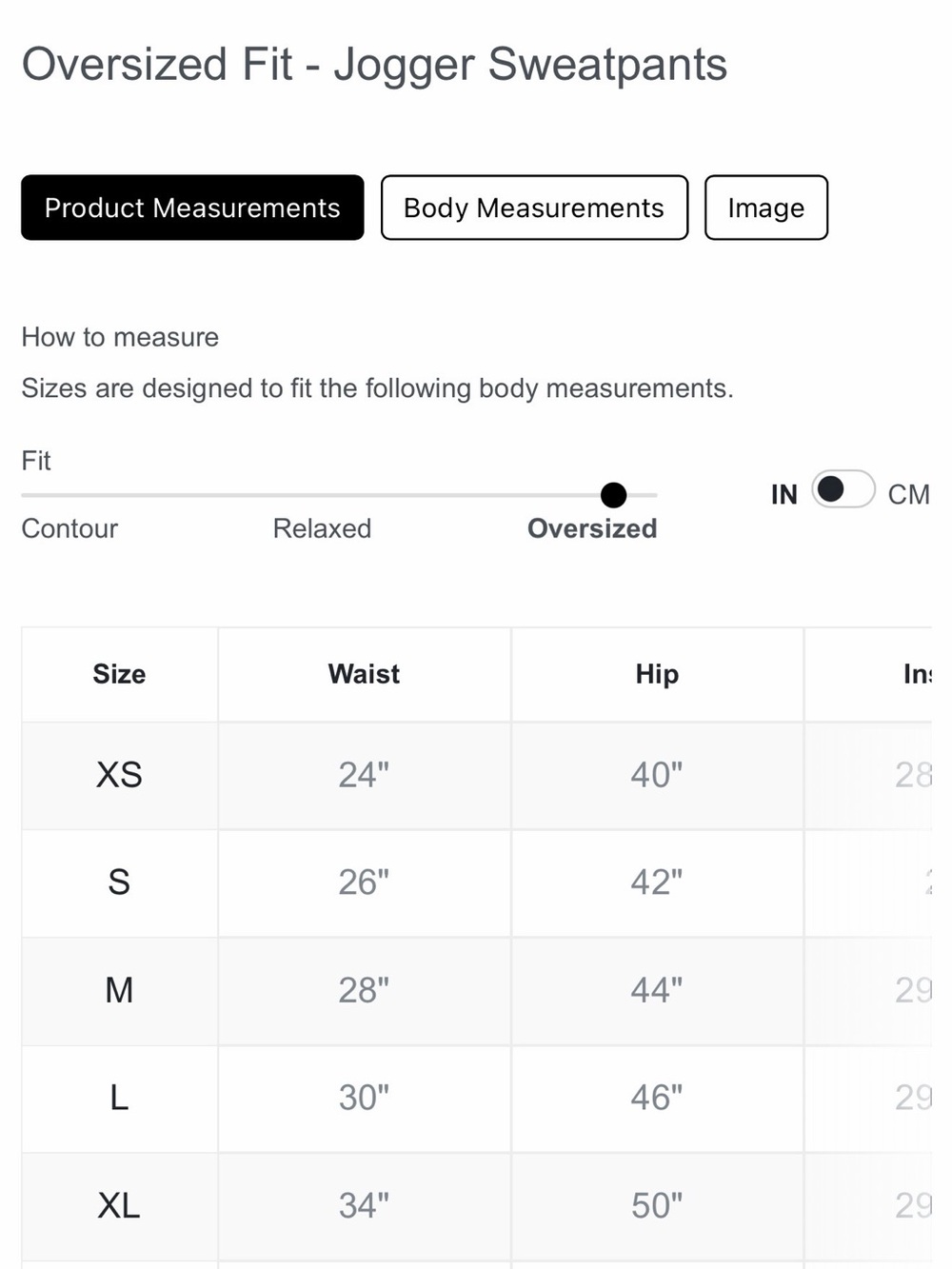Choose the Contour fit option

point(69,528)
